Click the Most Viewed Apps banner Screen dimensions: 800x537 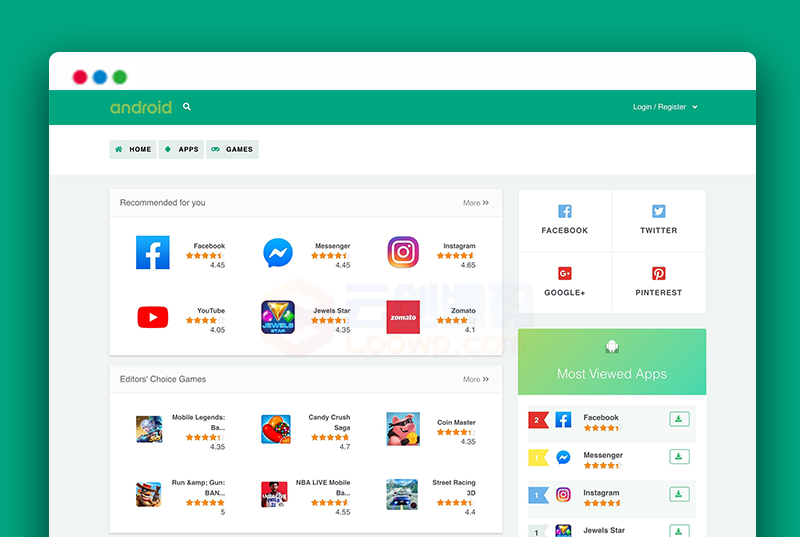[x=612, y=362]
